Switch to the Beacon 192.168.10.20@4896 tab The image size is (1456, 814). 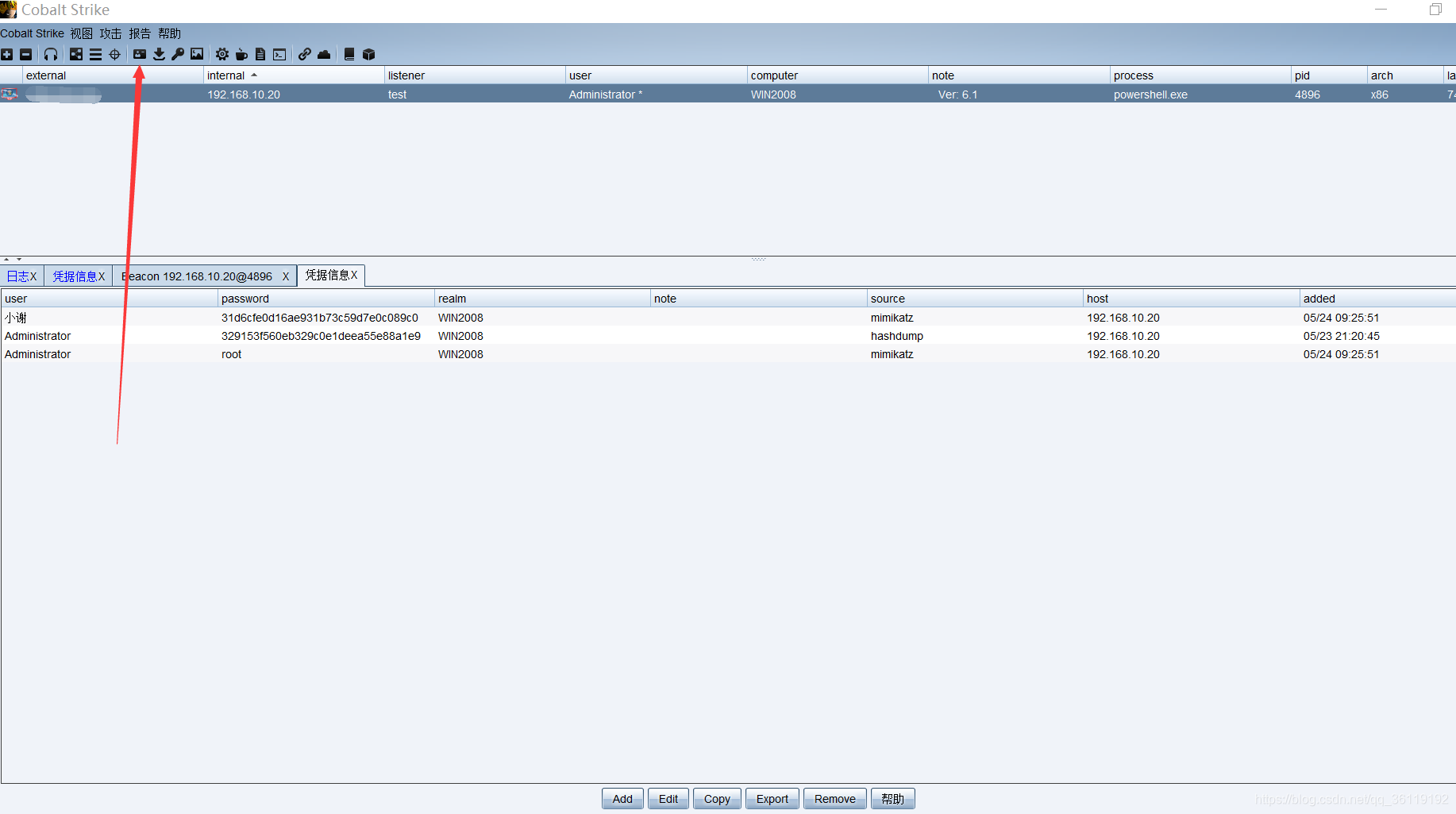197,276
